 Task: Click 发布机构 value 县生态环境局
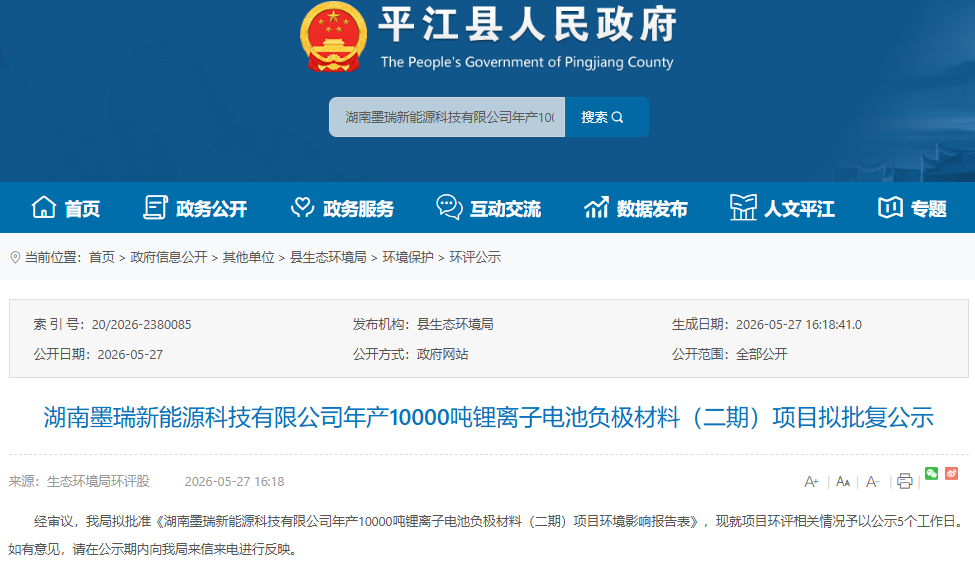pos(455,325)
